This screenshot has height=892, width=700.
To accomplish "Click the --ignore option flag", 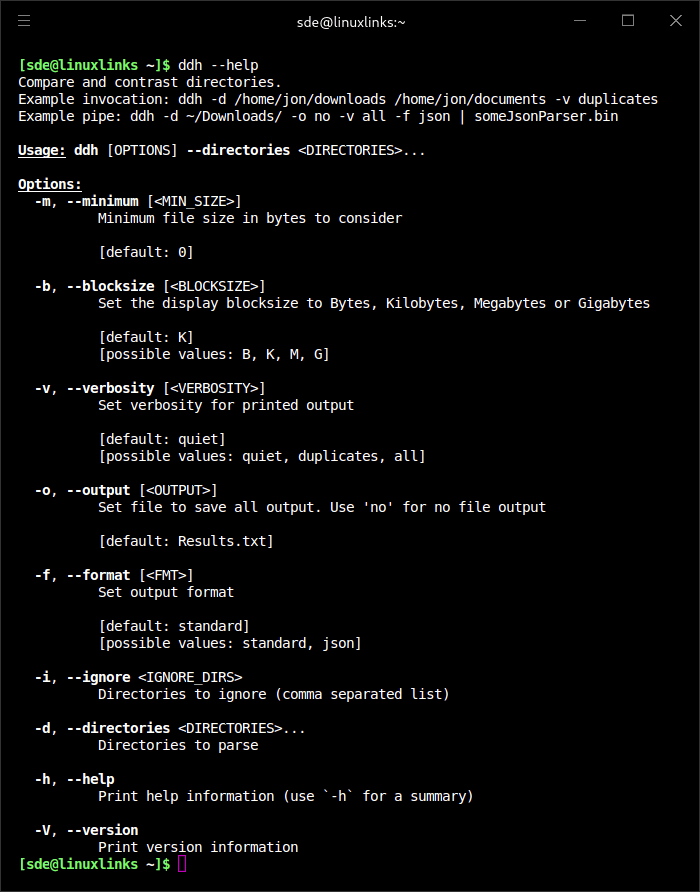I will [98, 678].
